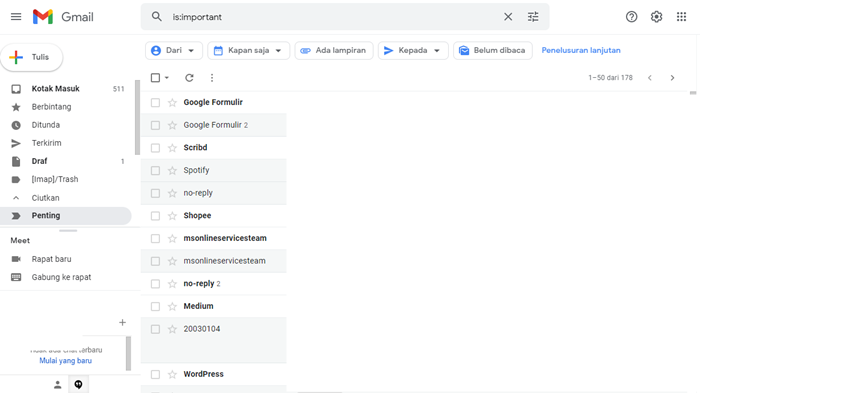Tick the select-all checkbox
Screen dimensions: 860x393
click(x=155, y=78)
